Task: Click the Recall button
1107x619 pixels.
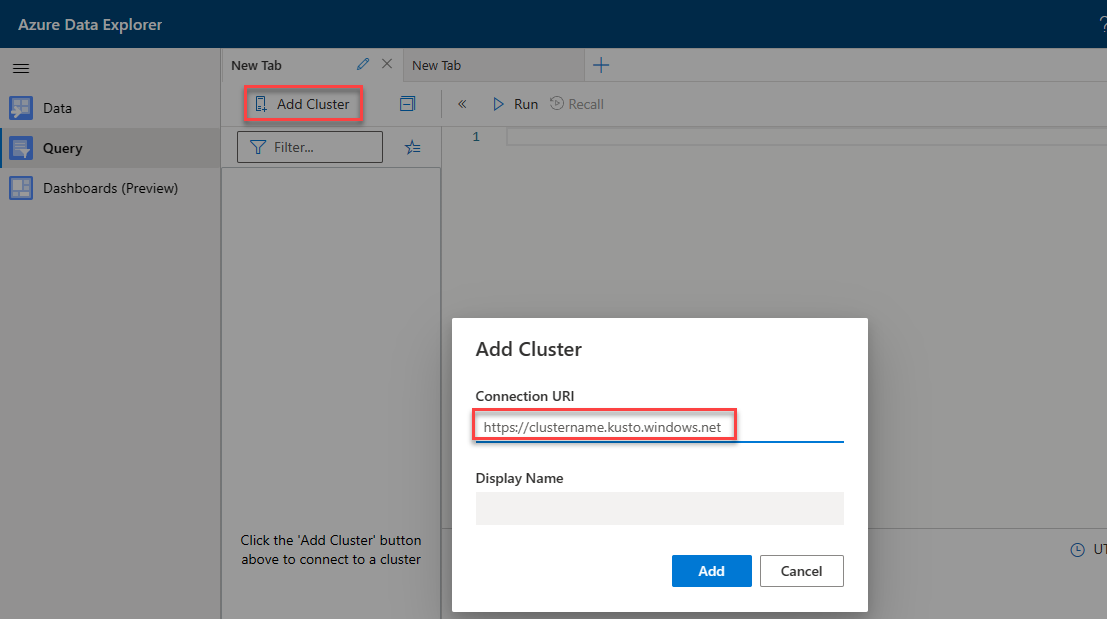Action: (577, 104)
